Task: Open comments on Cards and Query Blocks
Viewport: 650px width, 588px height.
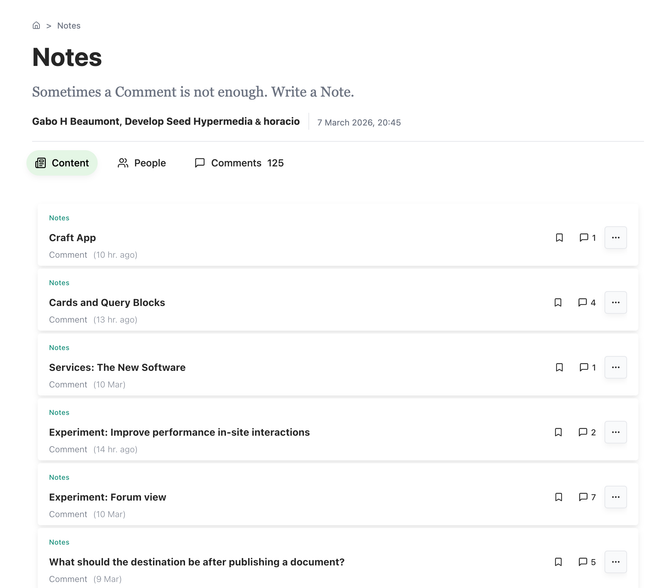Action: pyautogui.click(x=587, y=303)
